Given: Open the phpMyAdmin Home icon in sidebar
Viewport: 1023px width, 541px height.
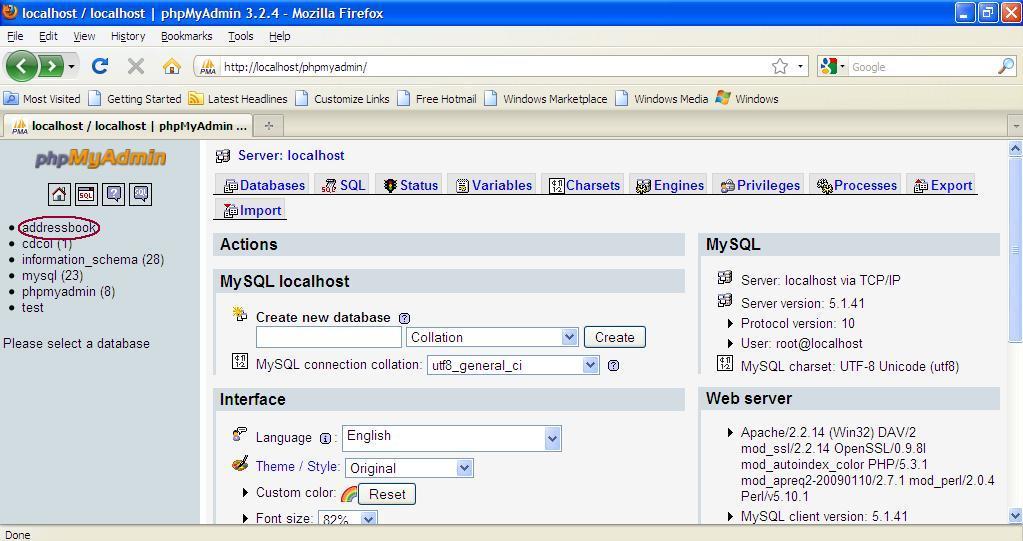Looking at the screenshot, I should (x=59, y=194).
